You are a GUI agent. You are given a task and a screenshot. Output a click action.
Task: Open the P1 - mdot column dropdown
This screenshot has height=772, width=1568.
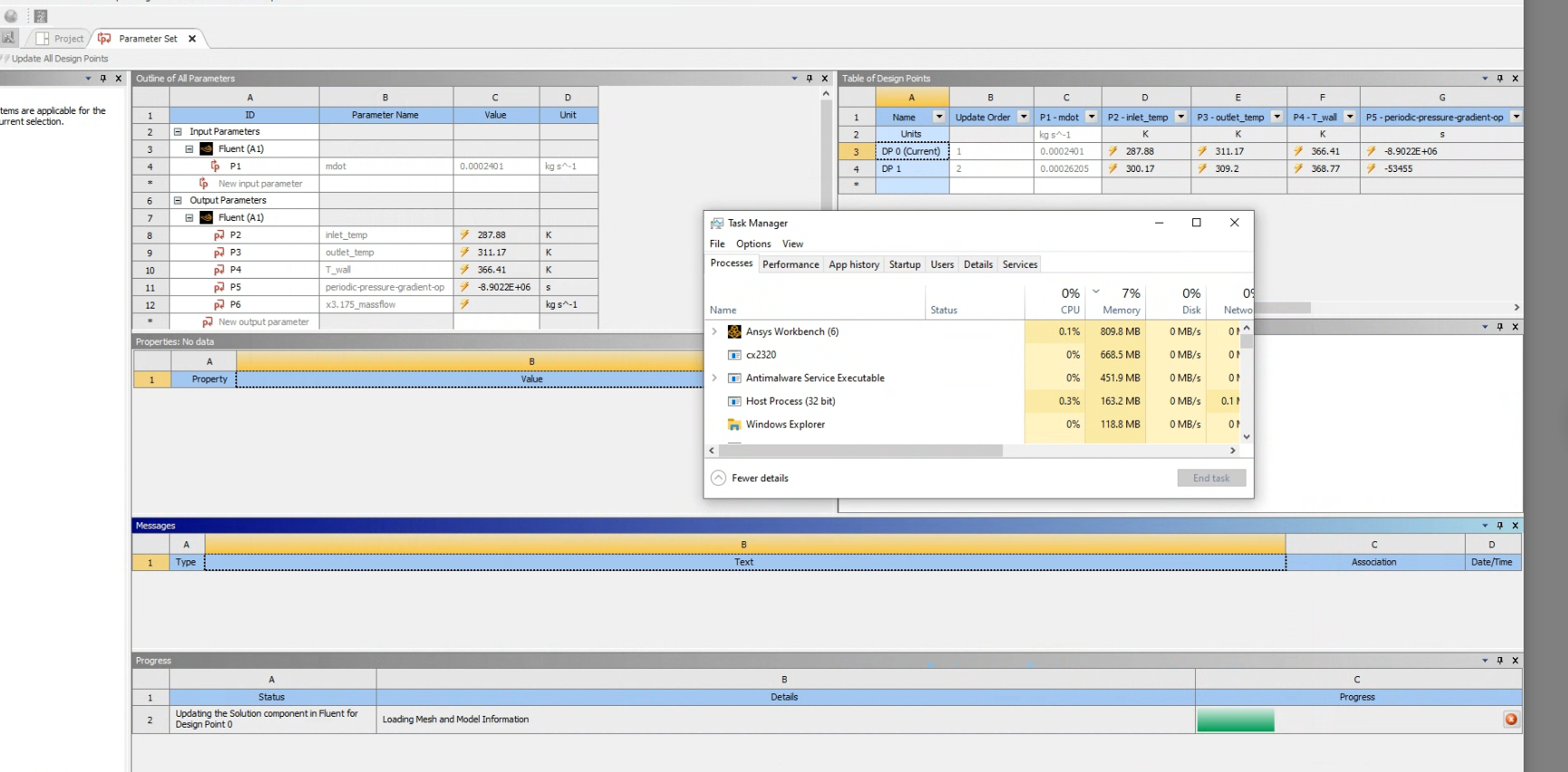tap(1091, 117)
